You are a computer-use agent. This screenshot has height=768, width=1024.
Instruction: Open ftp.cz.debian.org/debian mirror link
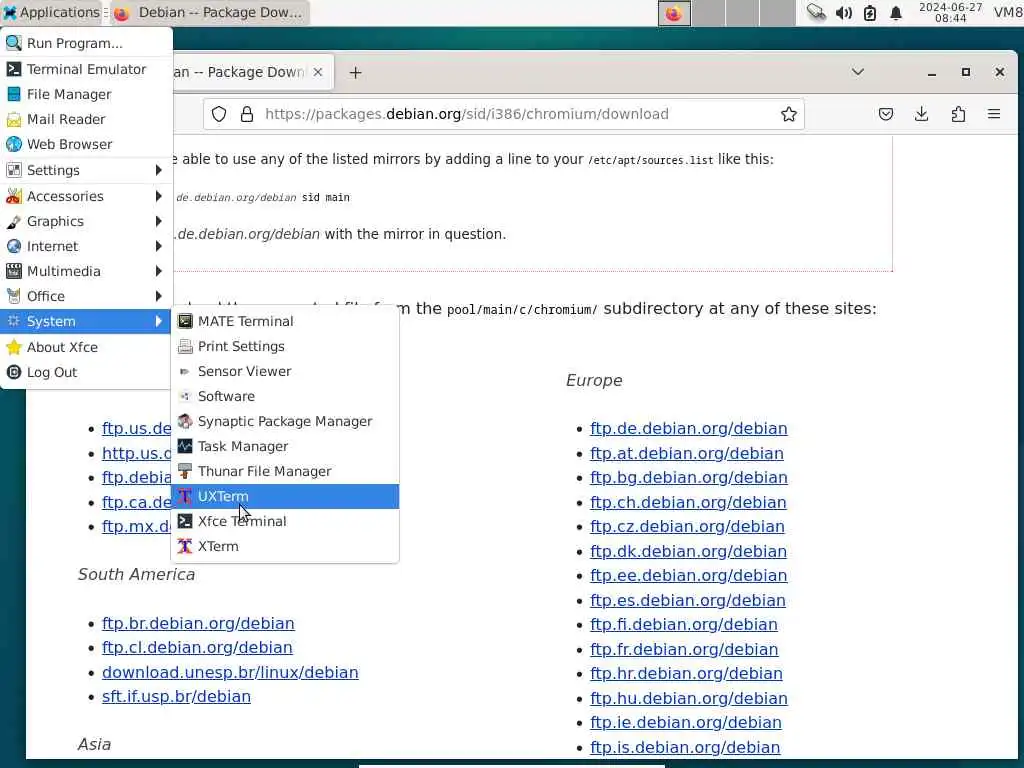(687, 526)
